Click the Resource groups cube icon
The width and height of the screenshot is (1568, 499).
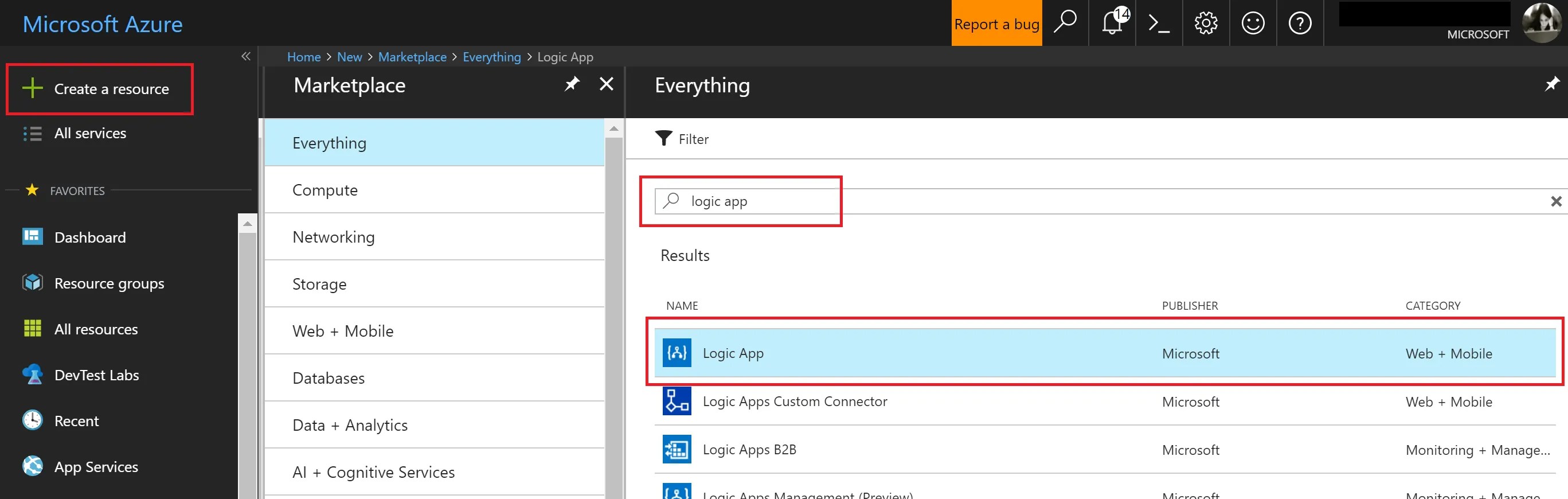click(32, 283)
